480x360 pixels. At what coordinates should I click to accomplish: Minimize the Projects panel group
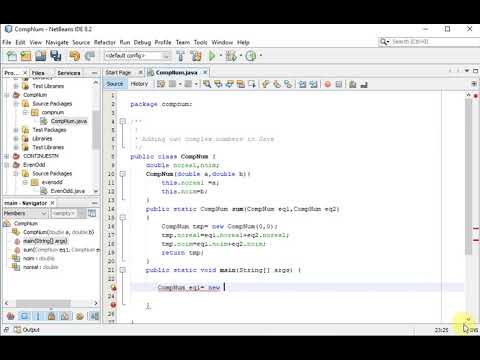pyautogui.click(x=95, y=72)
